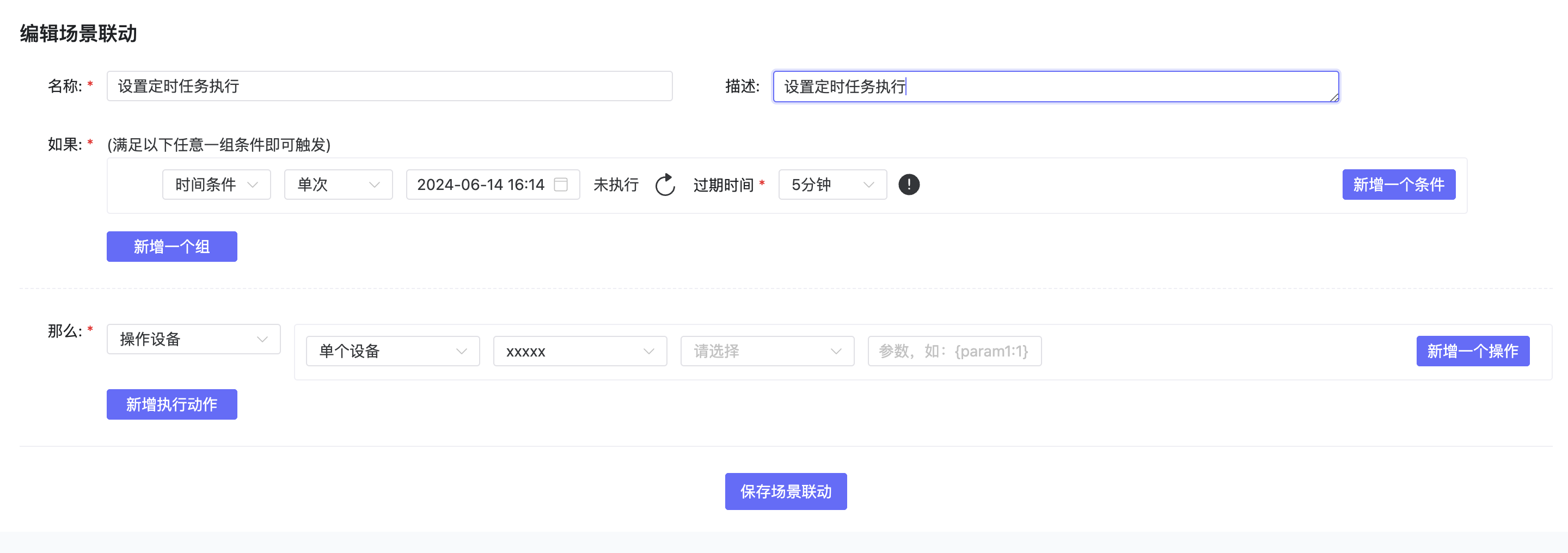Click the 名称 name input field
This screenshot has height=553, width=1568.
pyautogui.click(x=390, y=87)
